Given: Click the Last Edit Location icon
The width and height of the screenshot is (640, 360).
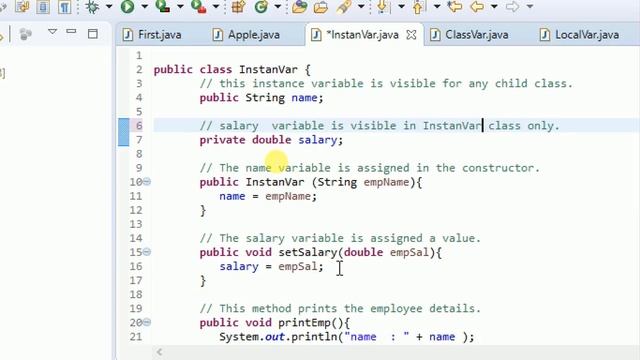Looking at the screenshot, I should pos(455,7).
